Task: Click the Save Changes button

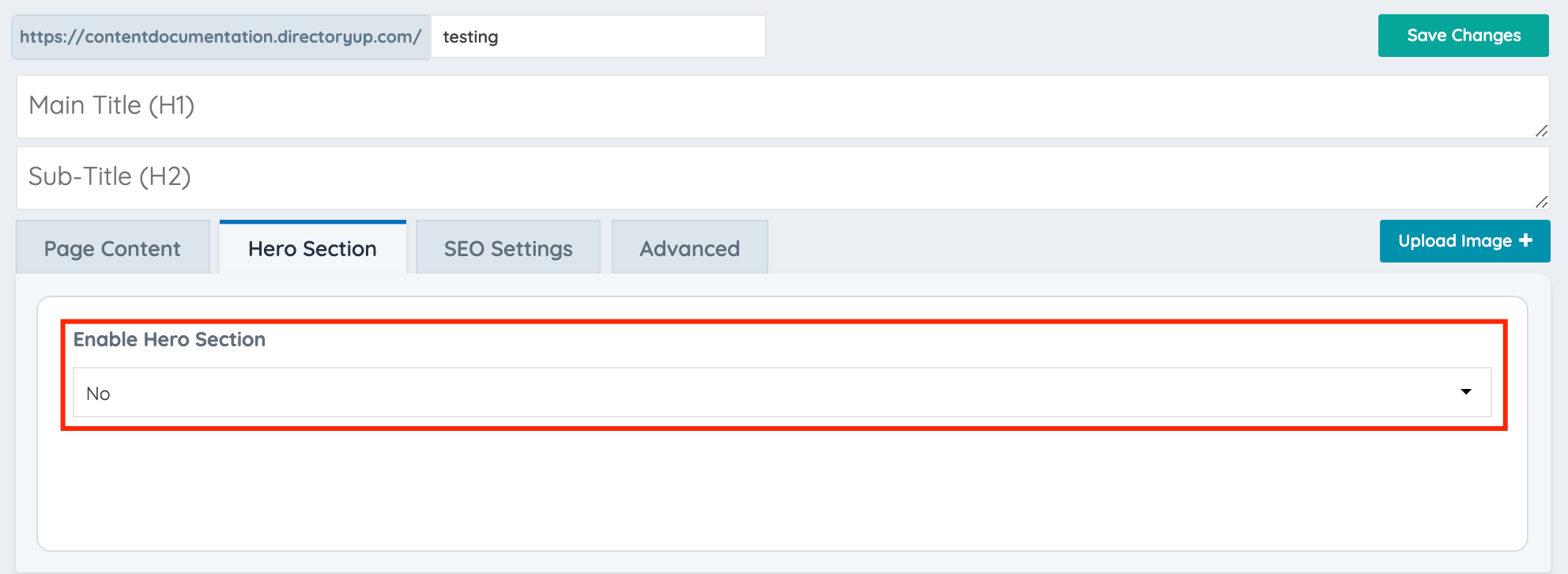Action: (x=1463, y=35)
